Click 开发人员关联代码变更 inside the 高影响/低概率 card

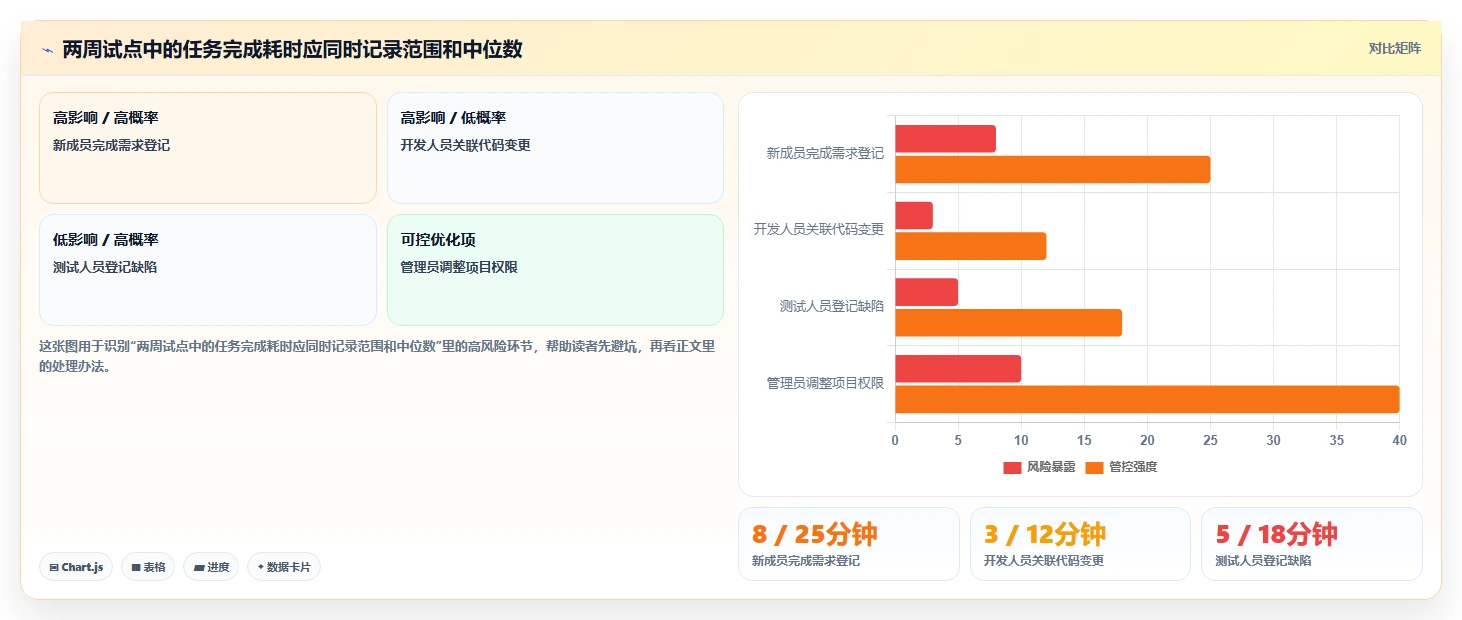coord(465,145)
